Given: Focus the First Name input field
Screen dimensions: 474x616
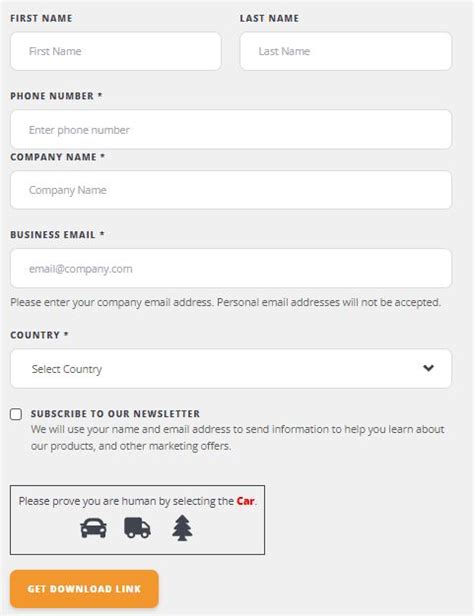Looking at the screenshot, I should point(116,51).
